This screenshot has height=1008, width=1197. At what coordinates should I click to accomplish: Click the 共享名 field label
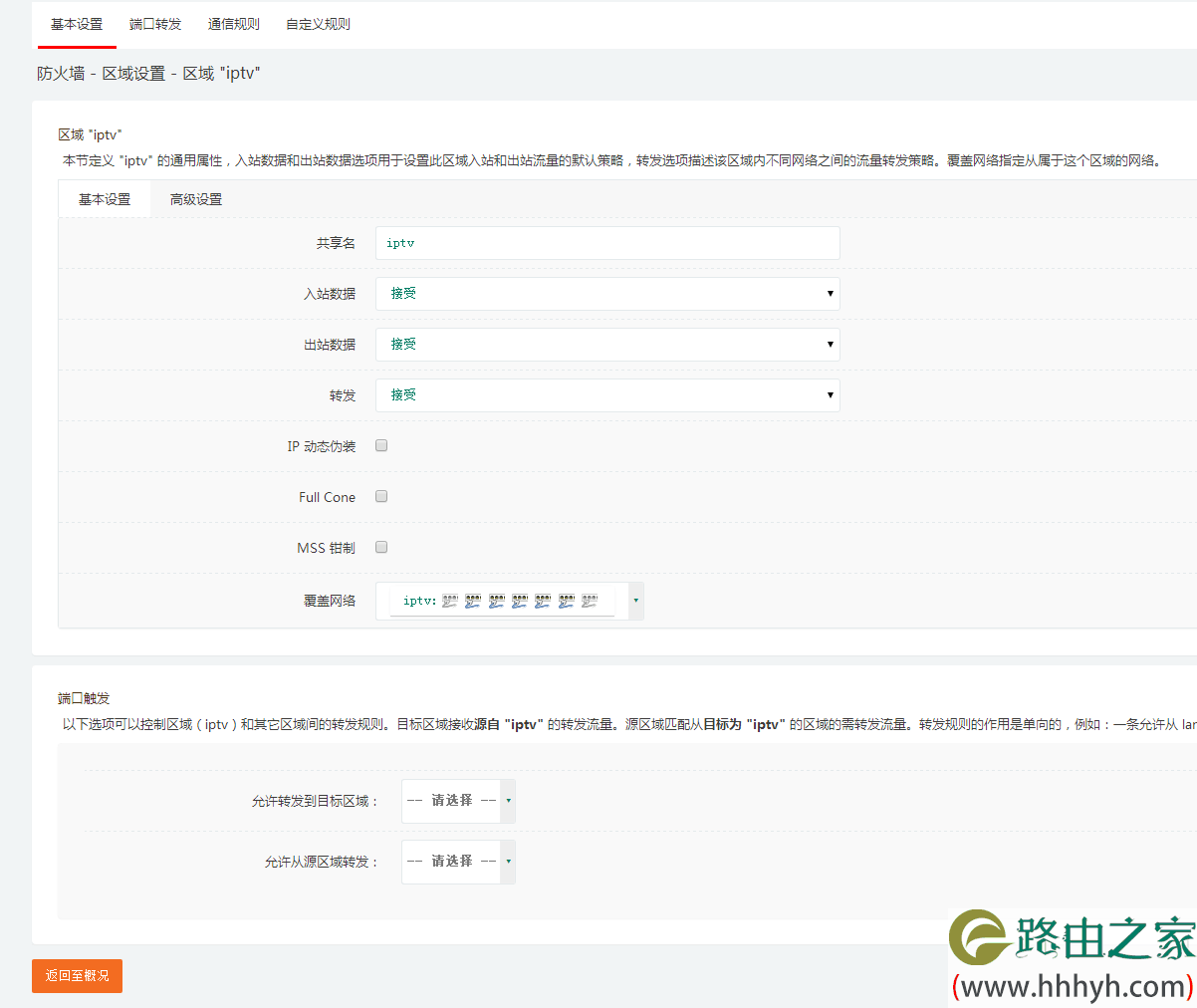(336, 243)
